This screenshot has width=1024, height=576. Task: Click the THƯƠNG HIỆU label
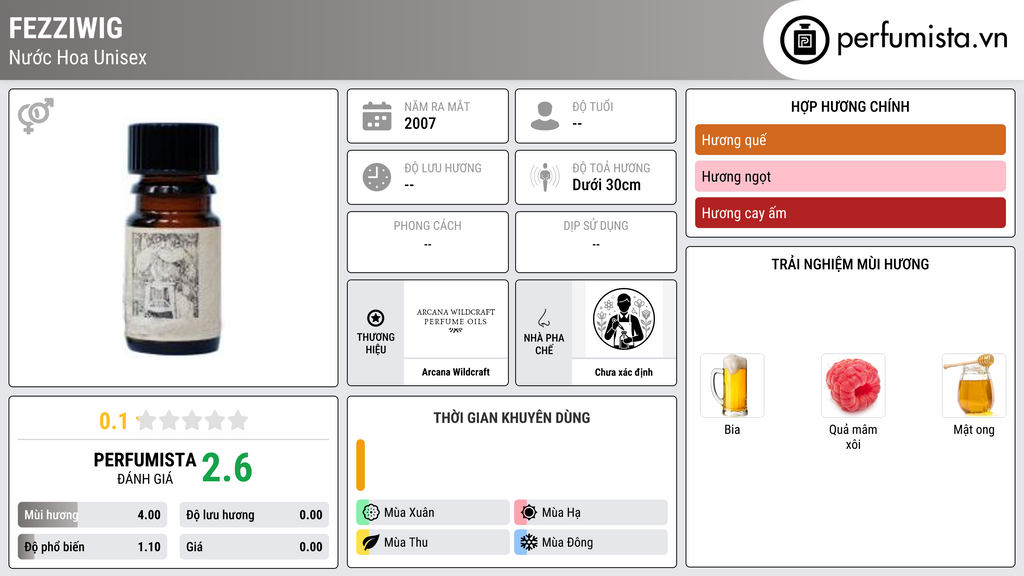point(376,344)
